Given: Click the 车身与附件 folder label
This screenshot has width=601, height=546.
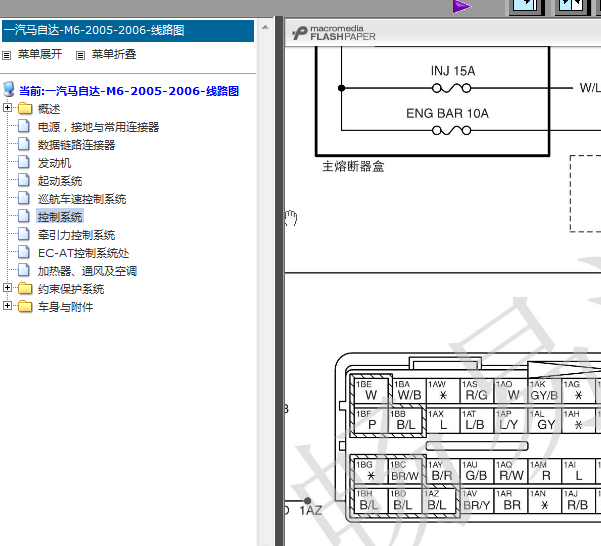Looking at the screenshot, I should point(66,307).
